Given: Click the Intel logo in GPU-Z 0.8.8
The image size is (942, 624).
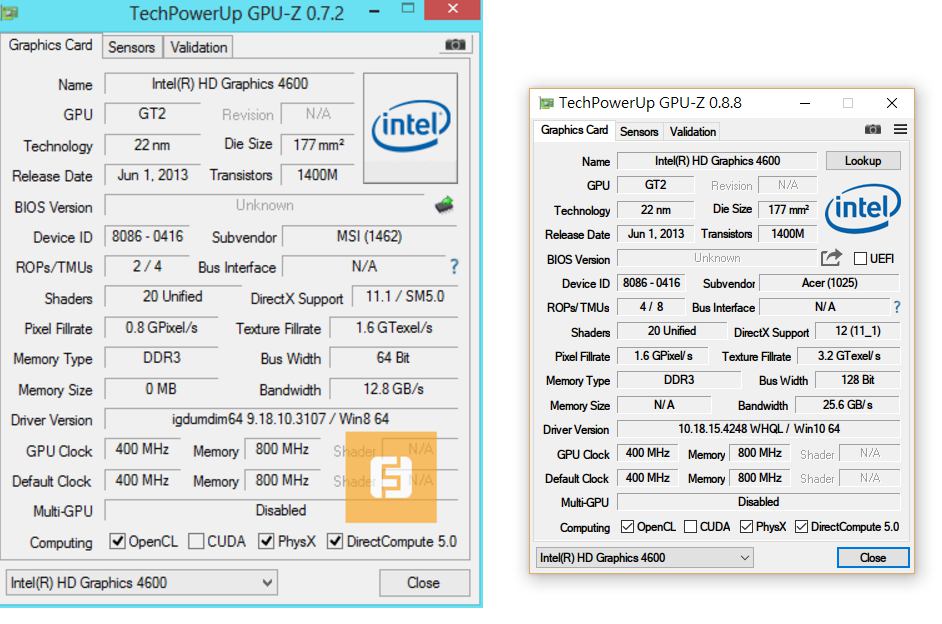Looking at the screenshot, I should (x=863, y=208).
